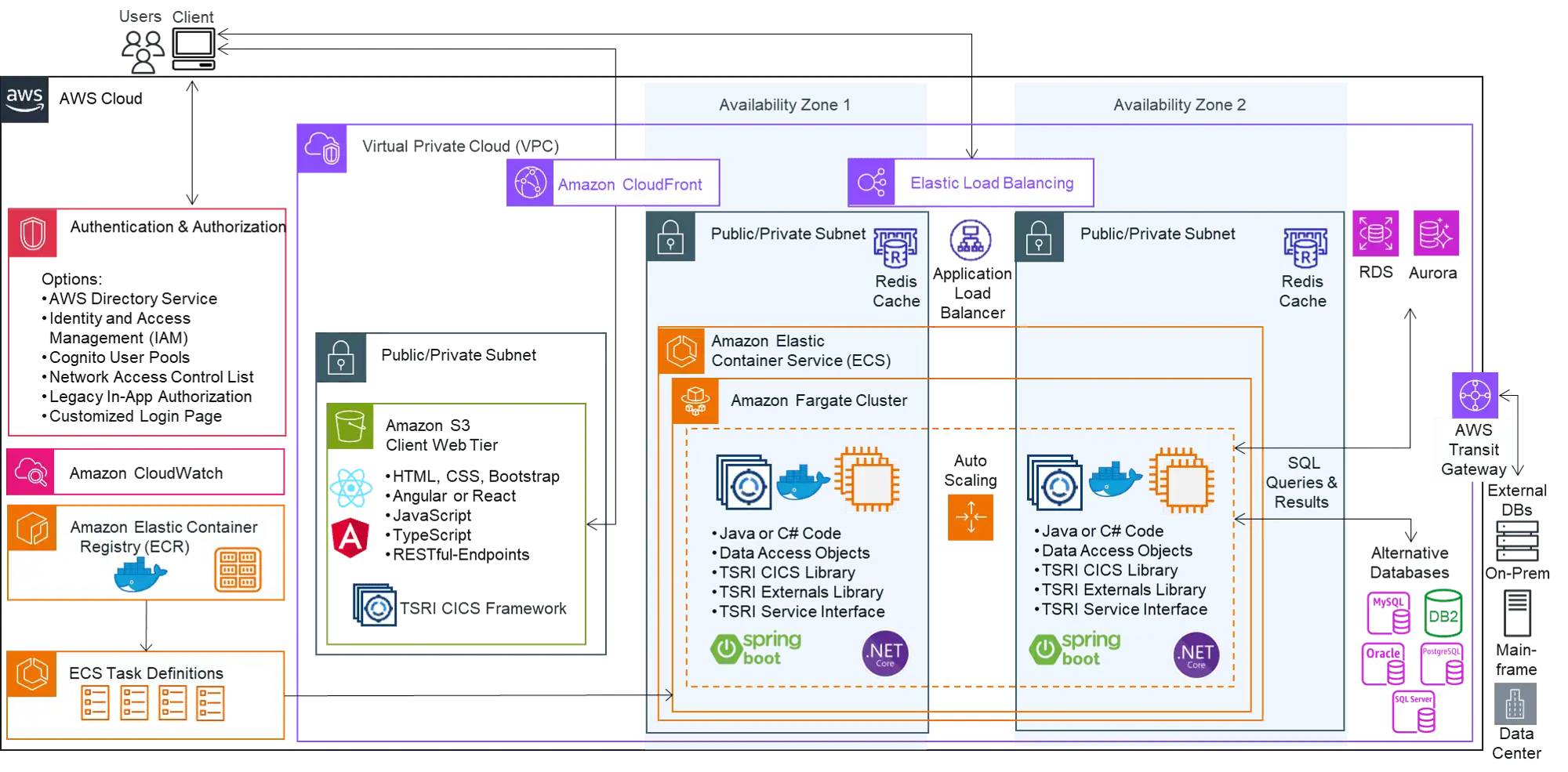Click the lock icon of Availability Zone 2 subnet
1568x772 pixels.
coord(1040,237)
